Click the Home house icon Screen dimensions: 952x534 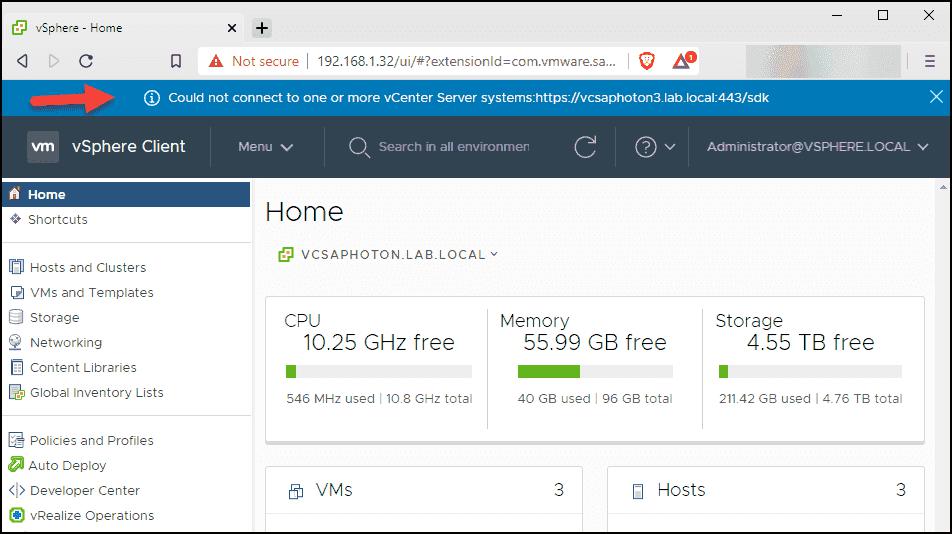[x=15, y=194]
